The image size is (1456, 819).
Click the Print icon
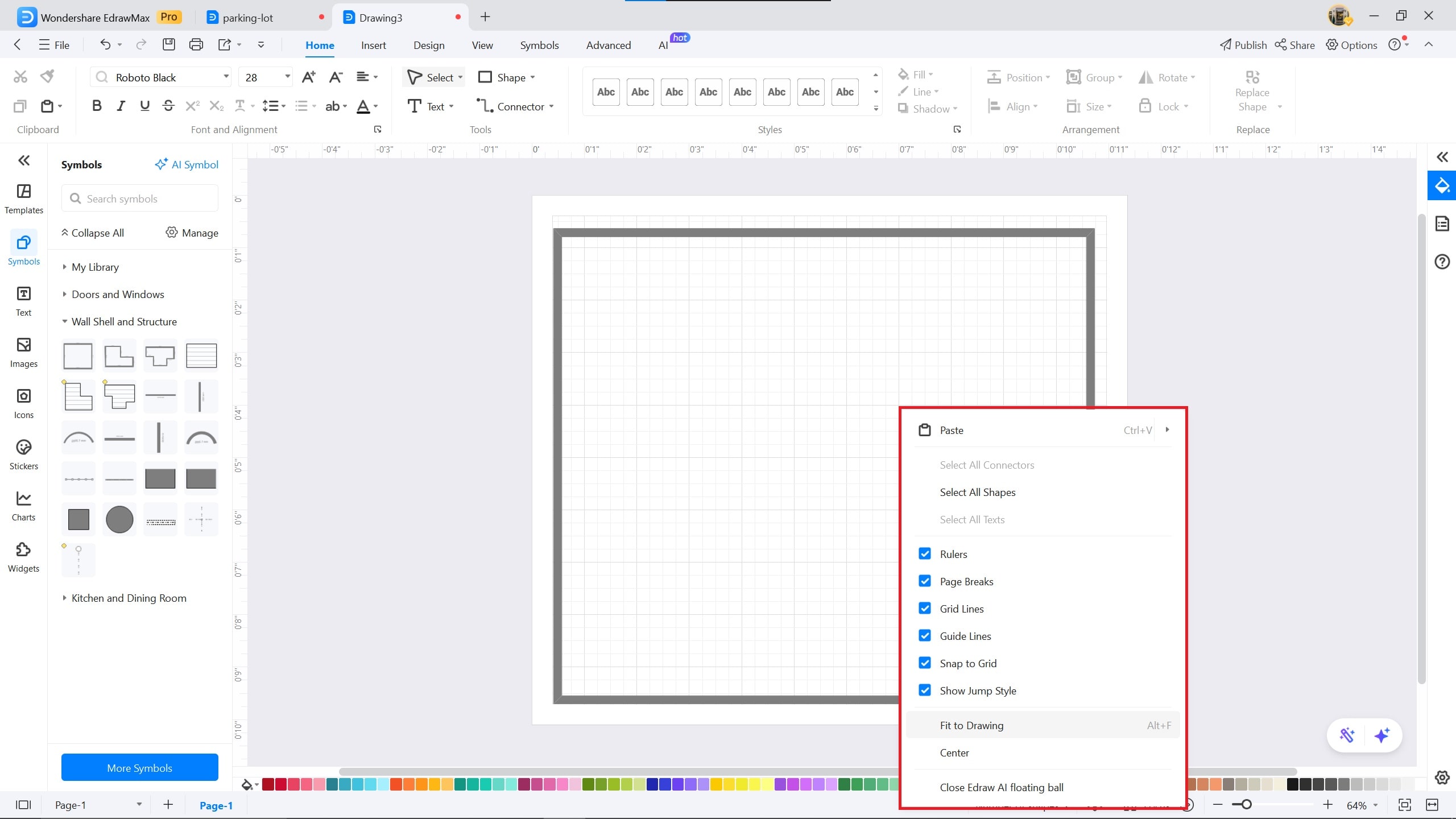[x=196, y=44]
